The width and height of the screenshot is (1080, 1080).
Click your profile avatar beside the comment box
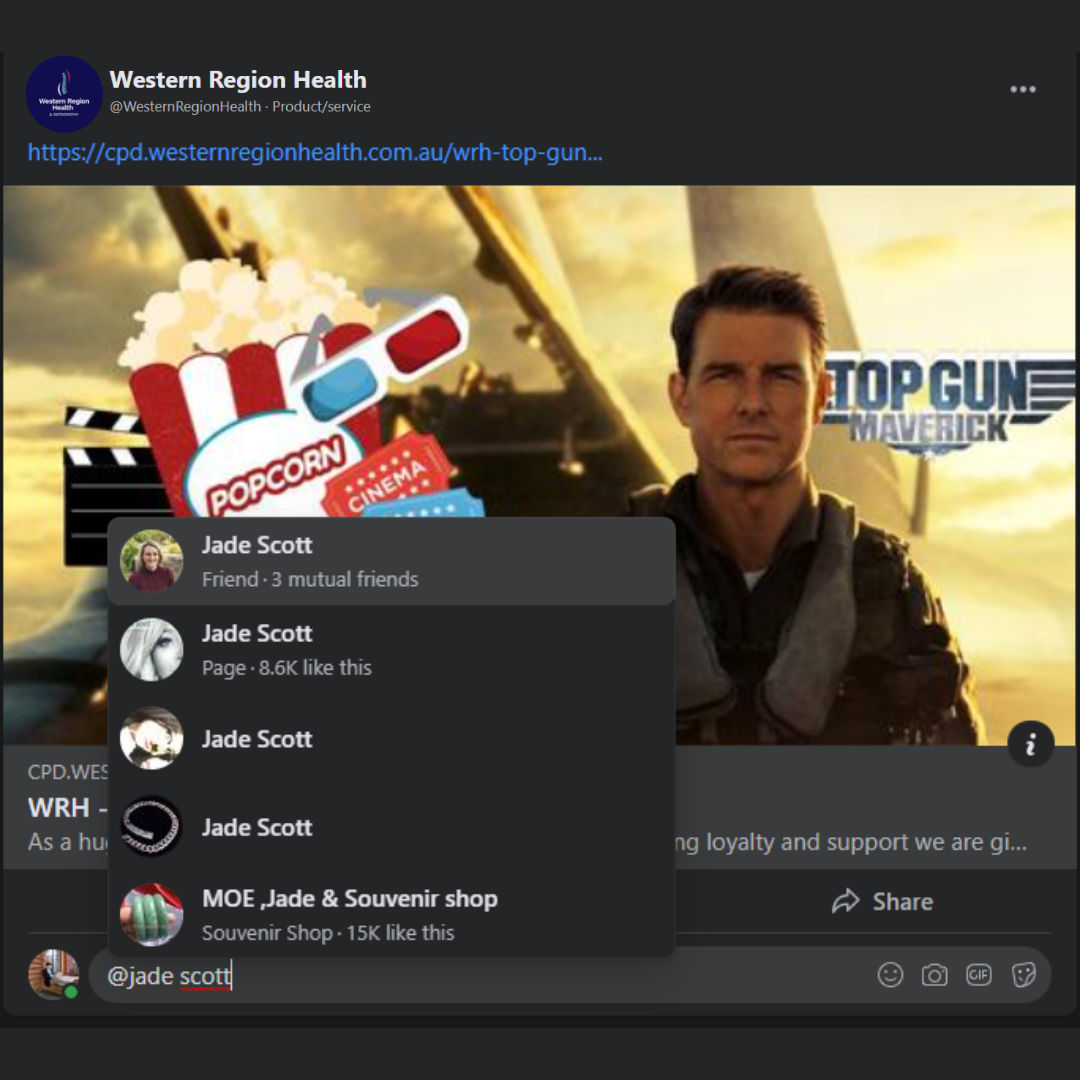(53, 974)
